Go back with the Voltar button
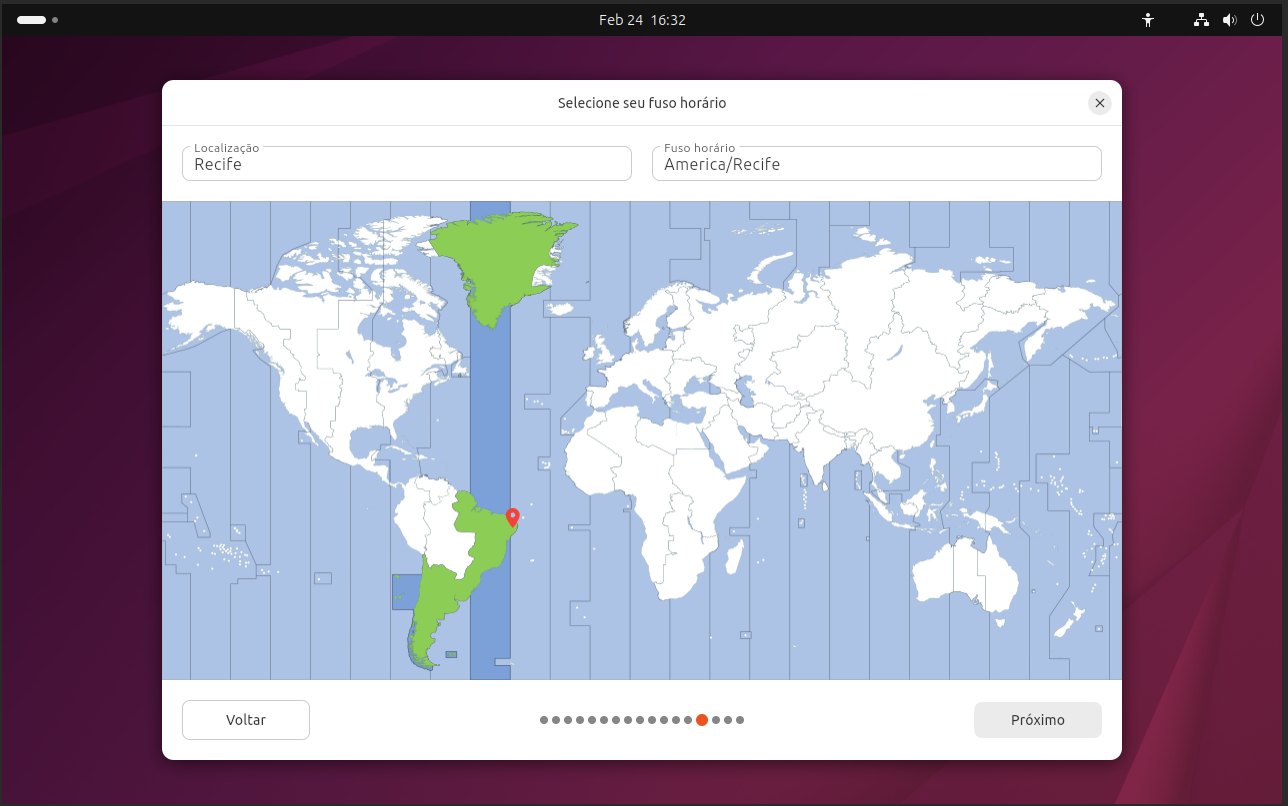Viewport: 1288px width, 806px height. point(246,720)
